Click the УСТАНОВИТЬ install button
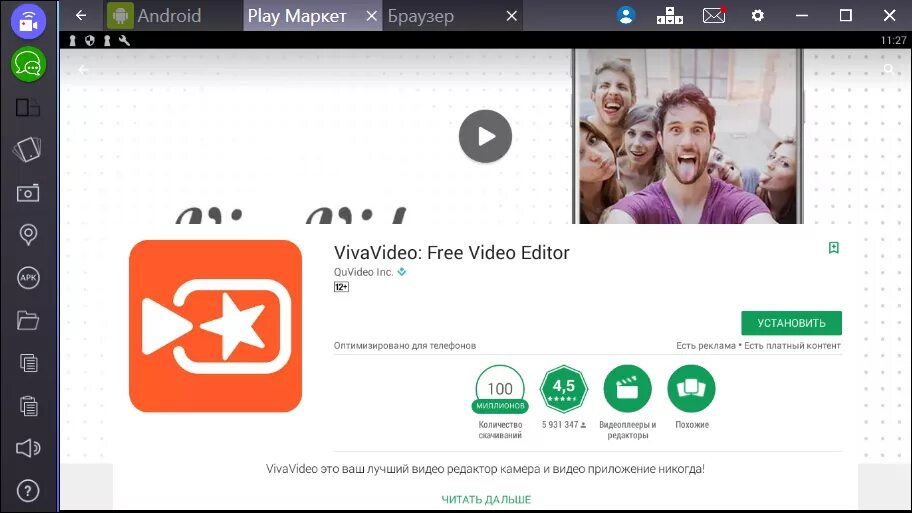Screen dimensions: 912x513 (792, 323)
